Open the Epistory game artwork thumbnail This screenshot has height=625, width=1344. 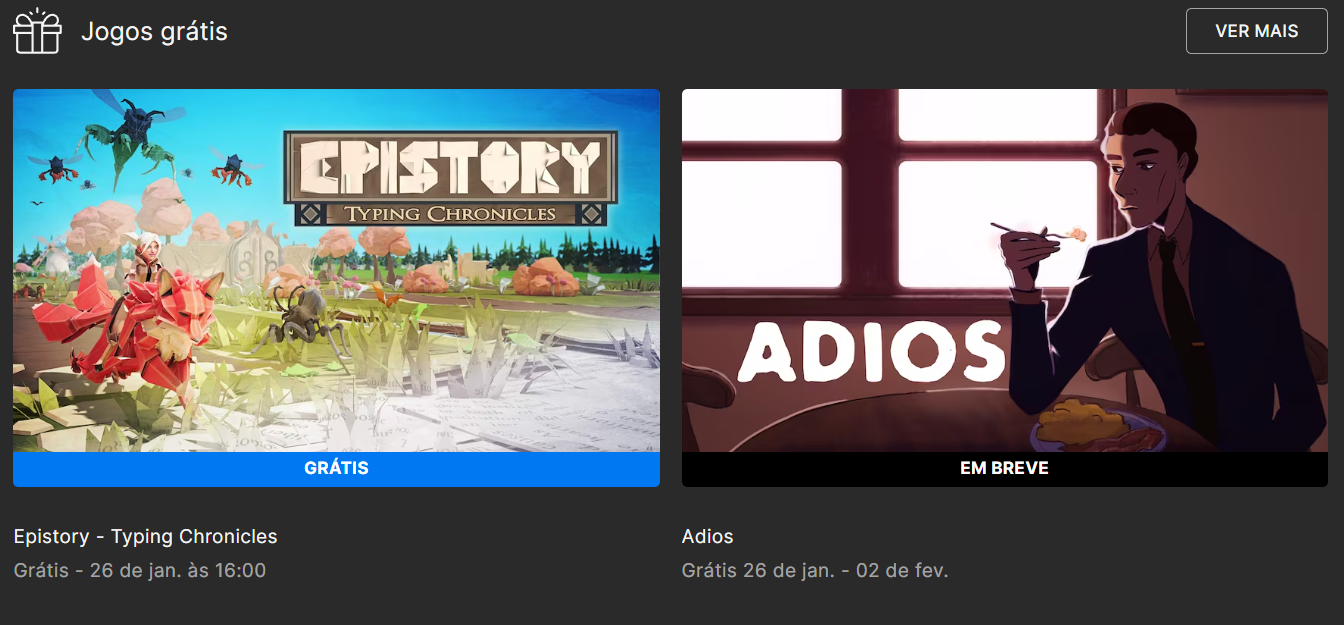336,270
